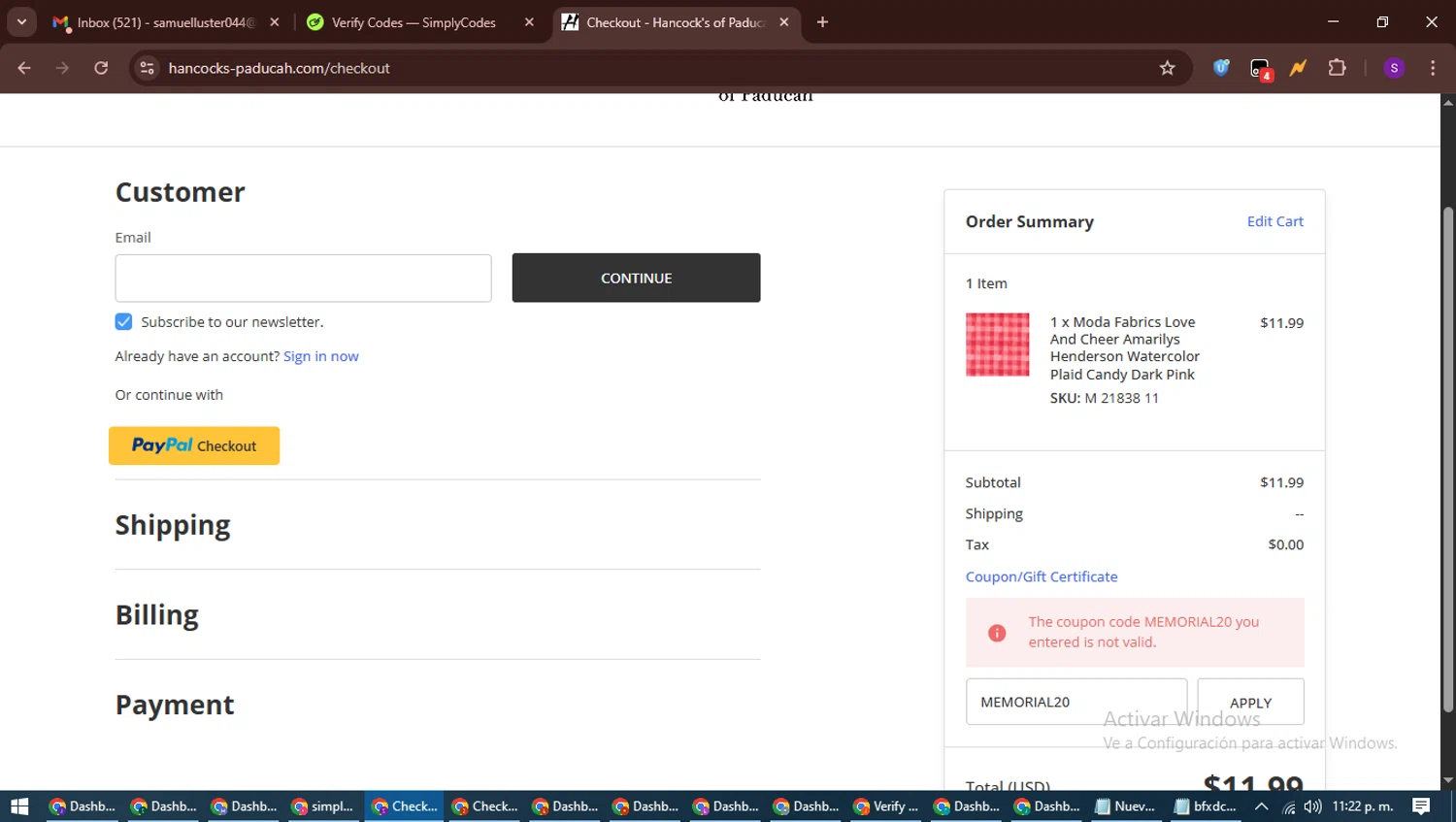This screenshot has width=1456, height=822.
Task: Open the 'bfxdc...' Notepad taskbar item
Action: (1206, 806)
